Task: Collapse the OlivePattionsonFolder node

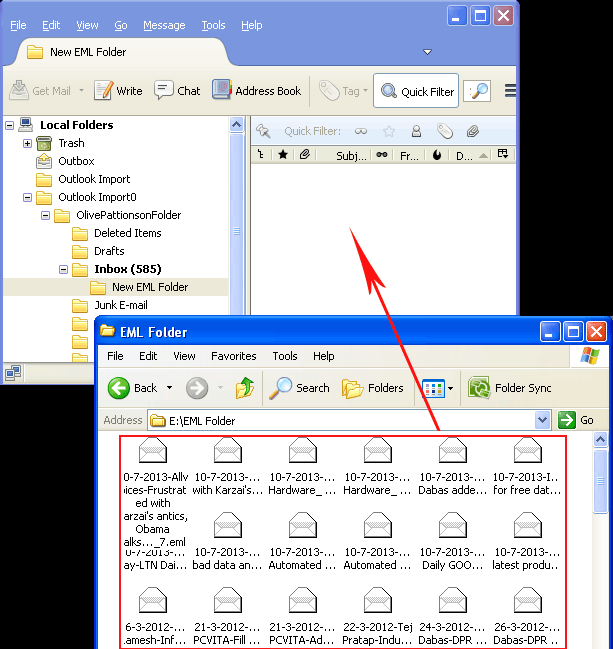Action: point(46,215)
